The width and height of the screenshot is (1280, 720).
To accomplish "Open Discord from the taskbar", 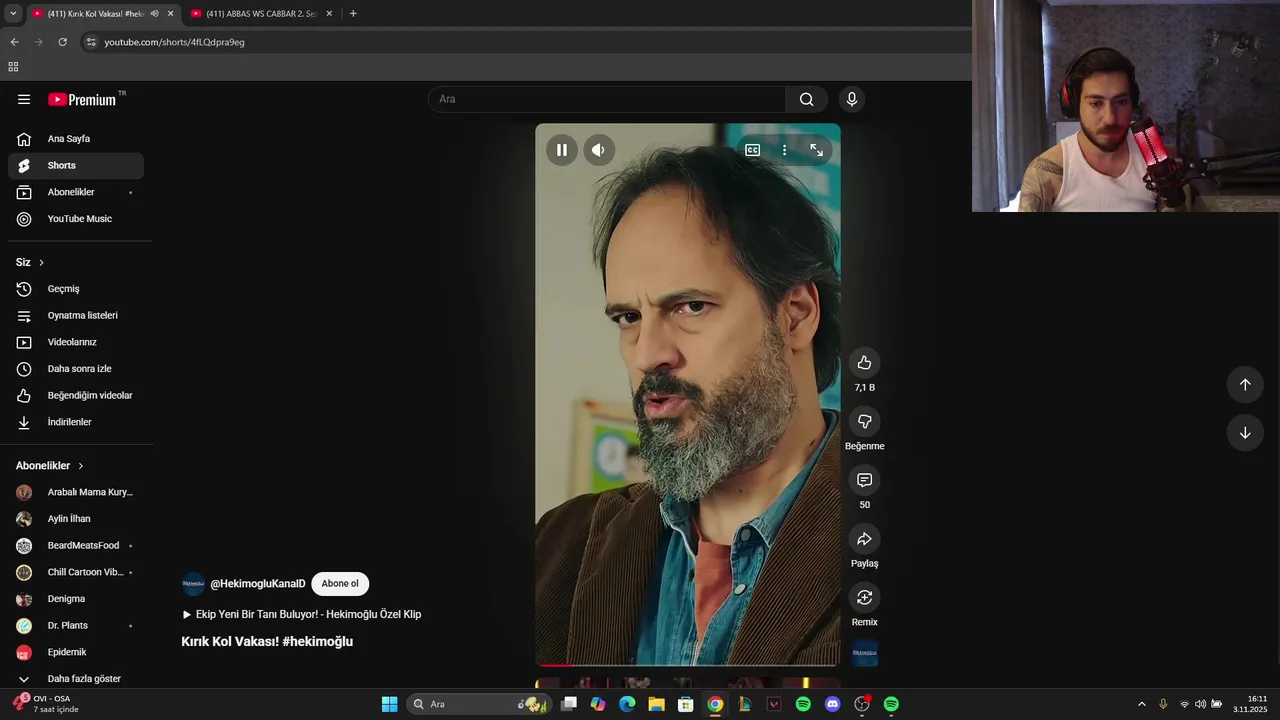I will pyautogui.click(x=832, y=704).
